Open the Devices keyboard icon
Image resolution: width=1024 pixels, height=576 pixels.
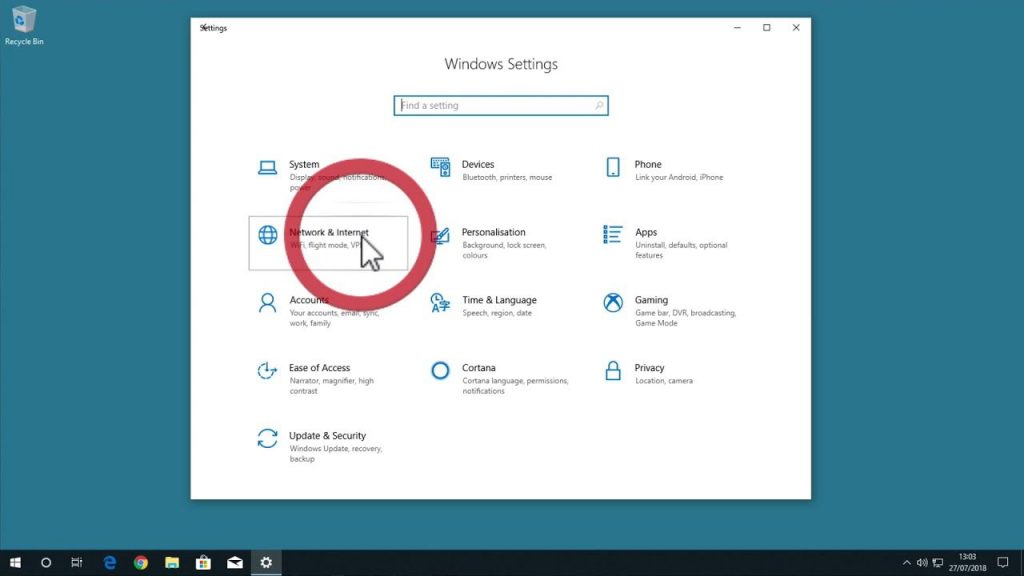440,167
